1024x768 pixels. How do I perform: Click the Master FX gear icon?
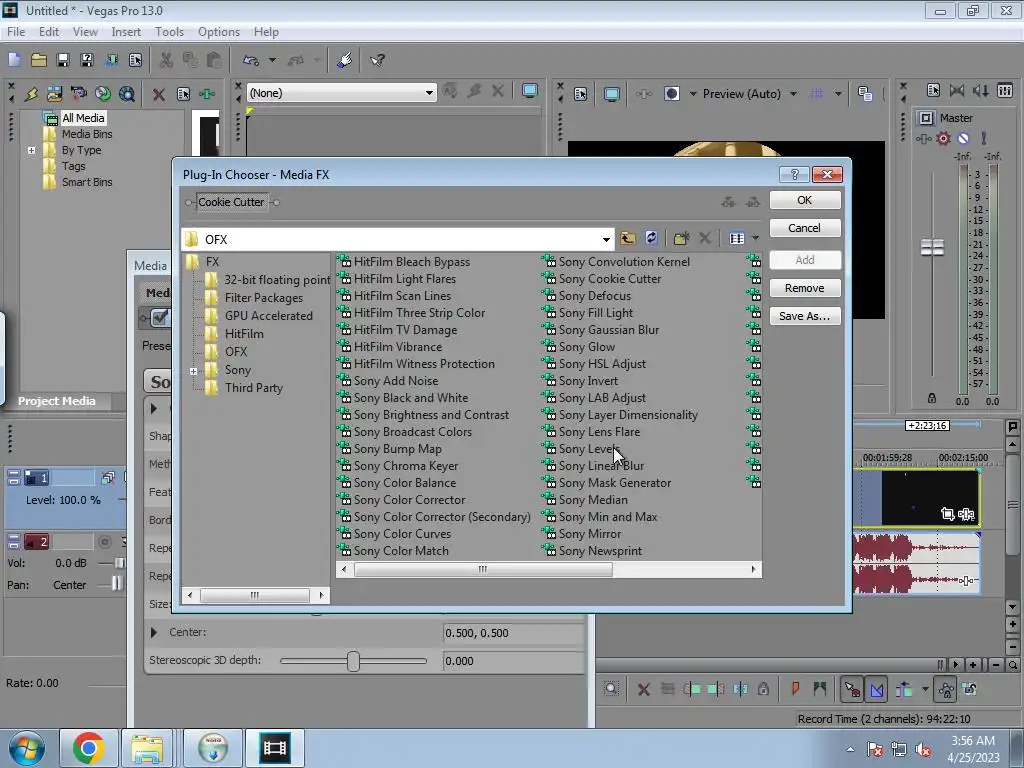coord(943,138)
